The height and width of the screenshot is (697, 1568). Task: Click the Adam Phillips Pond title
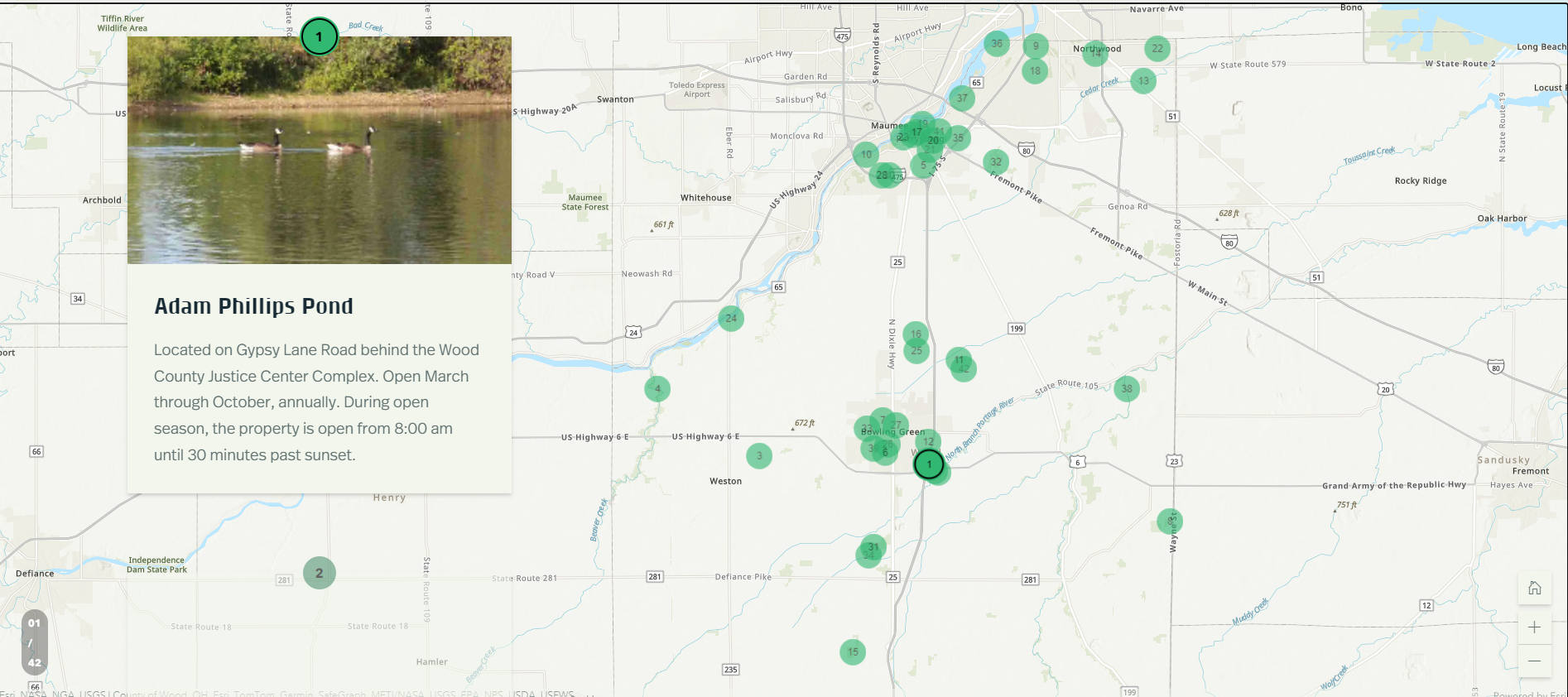[x=253, y=306]
